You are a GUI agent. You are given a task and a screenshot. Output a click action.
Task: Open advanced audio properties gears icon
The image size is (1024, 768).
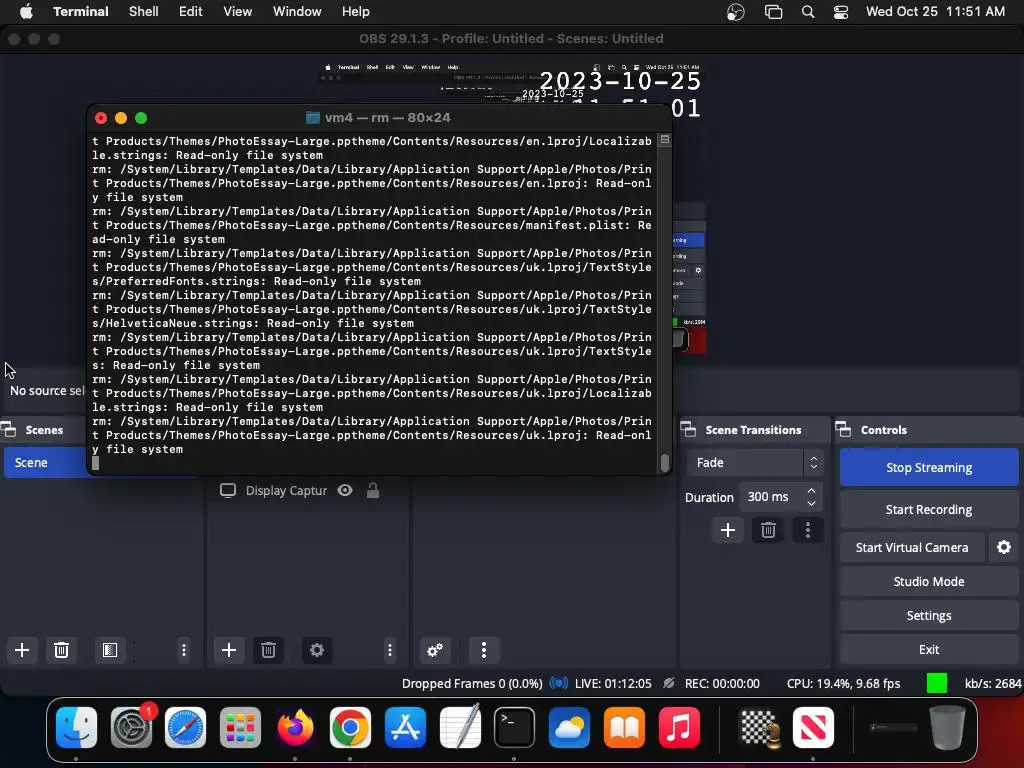435,650
